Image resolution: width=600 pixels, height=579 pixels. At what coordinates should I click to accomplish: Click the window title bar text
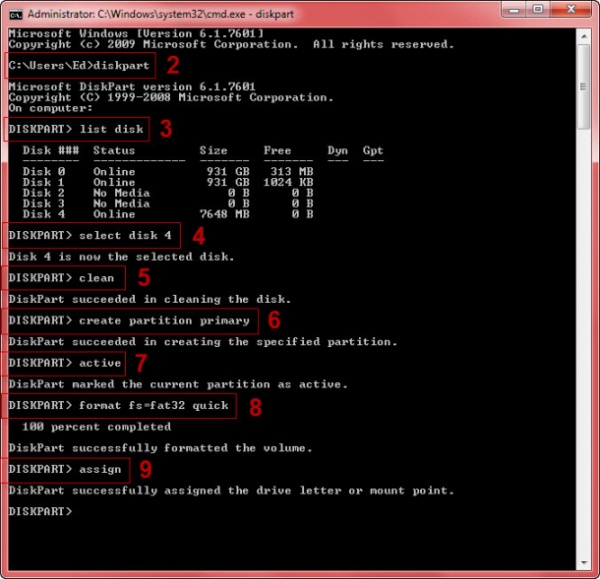coord(161,15)
